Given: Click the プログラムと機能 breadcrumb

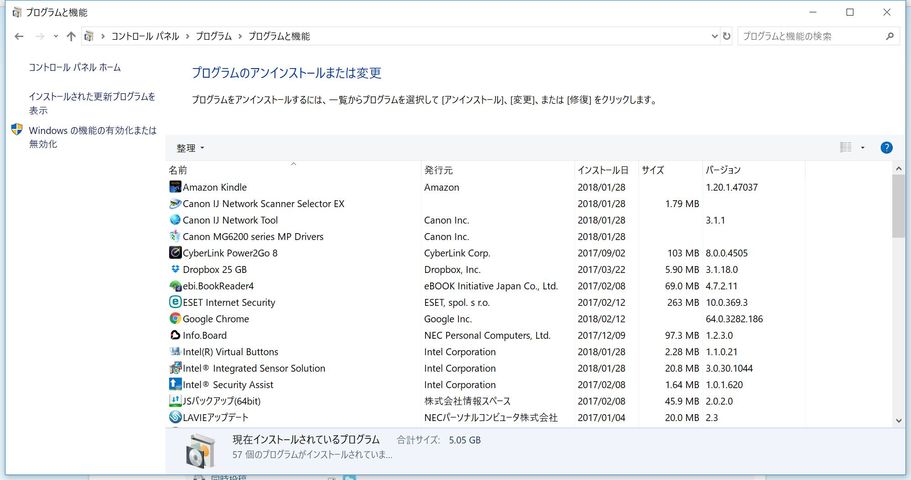Looking at the screenshot, I should click(279, 36).
